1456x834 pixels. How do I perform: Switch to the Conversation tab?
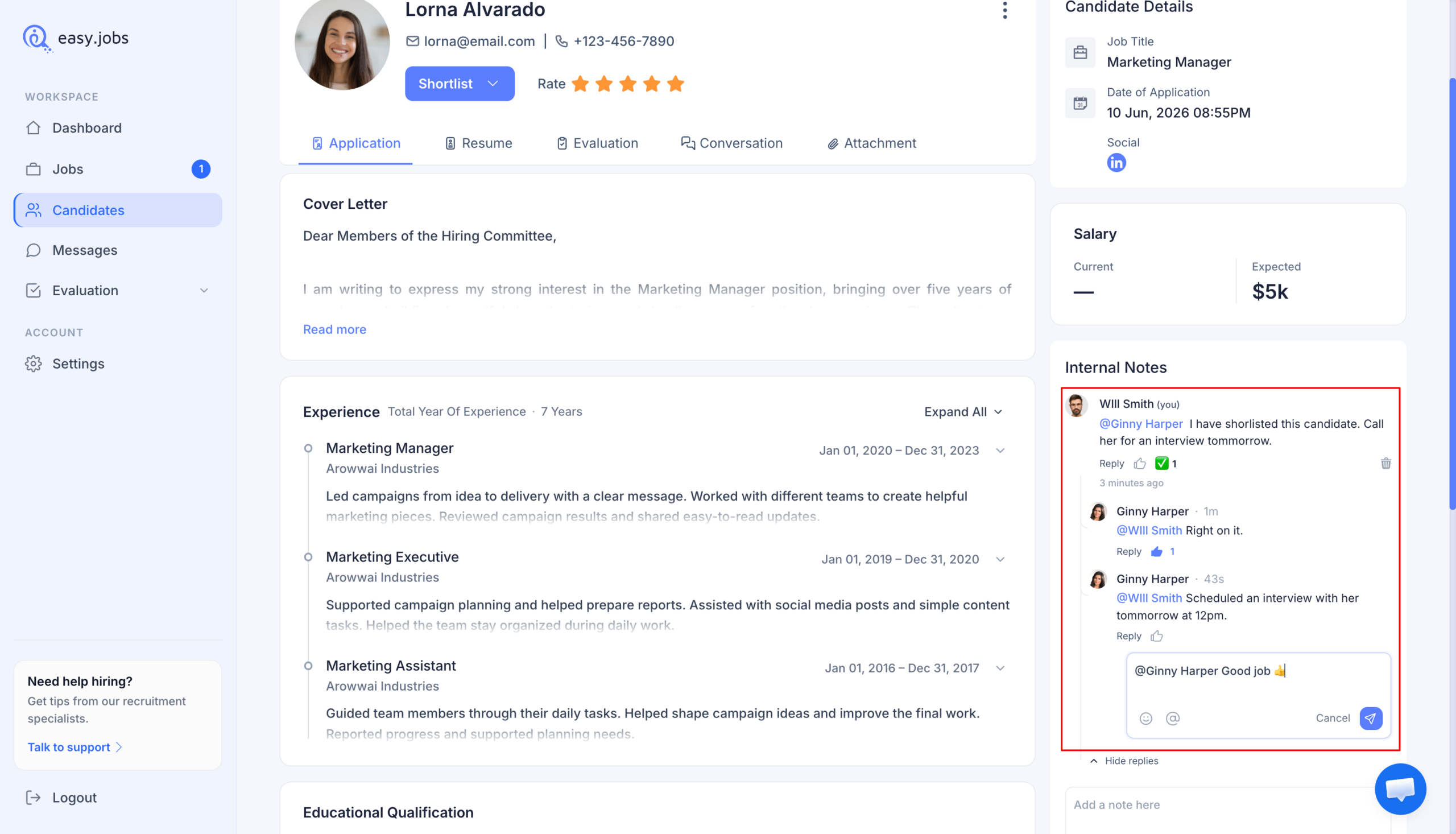731,143
